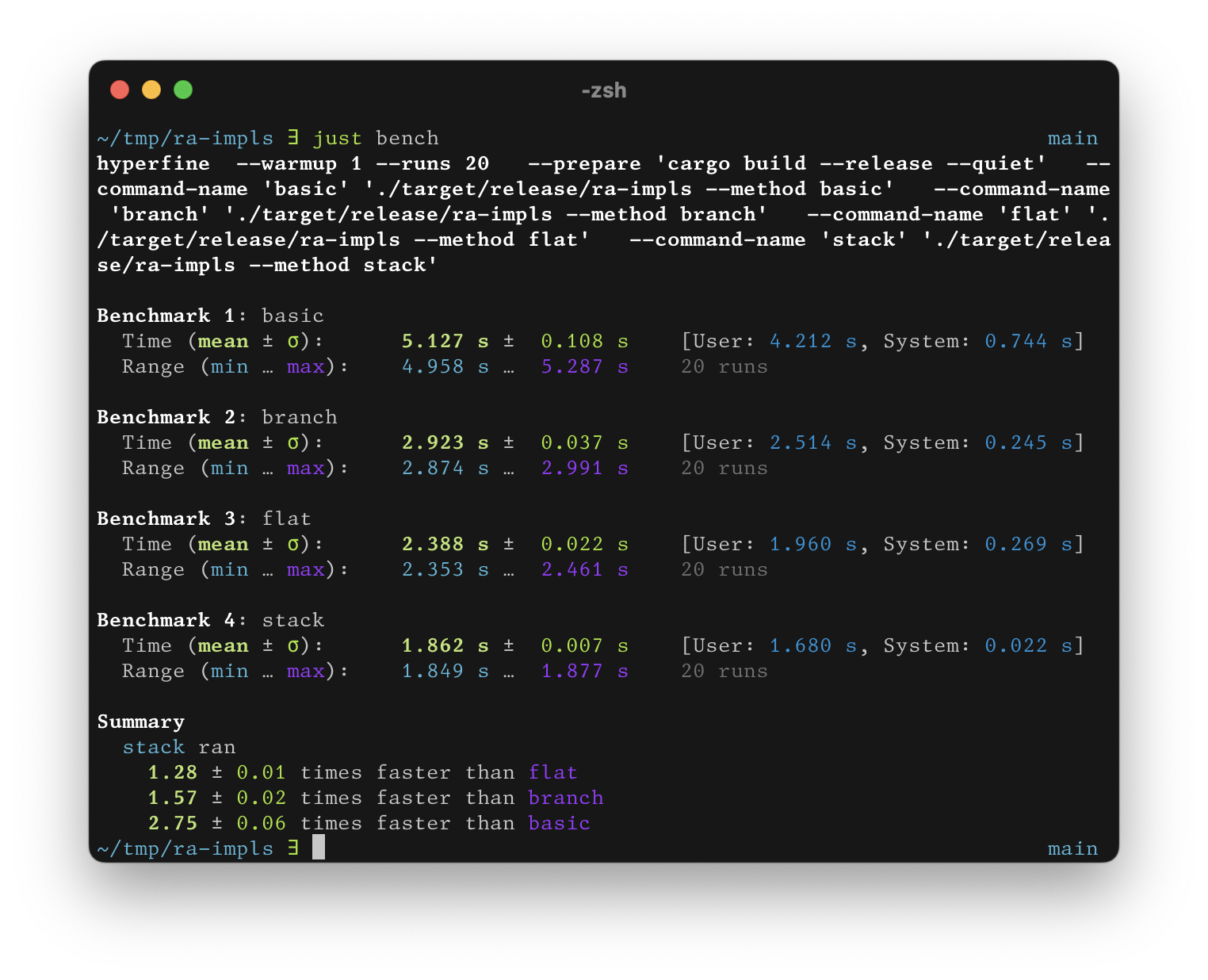The width and height of the screenshot is (1208, 980).
Task: Select the 'branch' label in the summary
Action: (566, 798)
